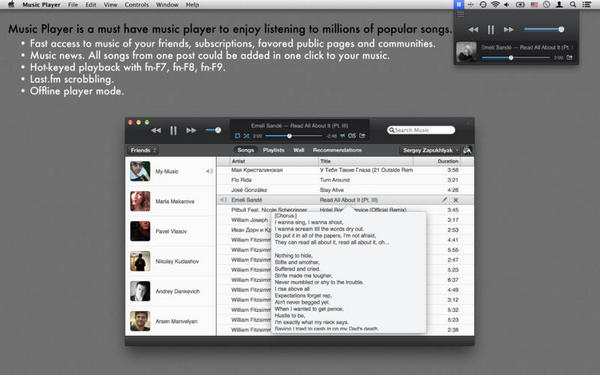Open the Friends dropdown selector

click(143, 150)
